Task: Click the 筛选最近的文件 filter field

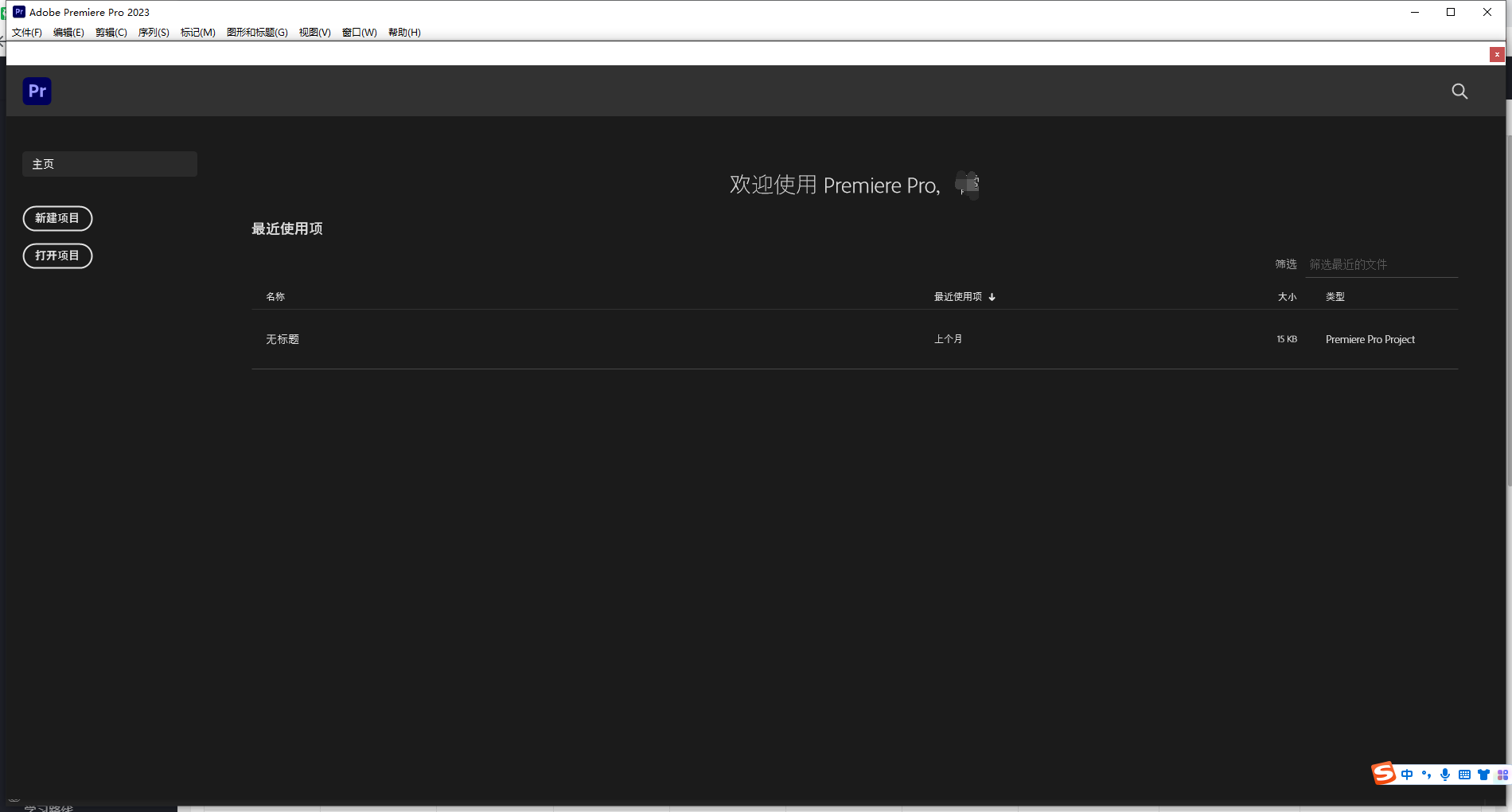Action: (x=1381, y=264)
